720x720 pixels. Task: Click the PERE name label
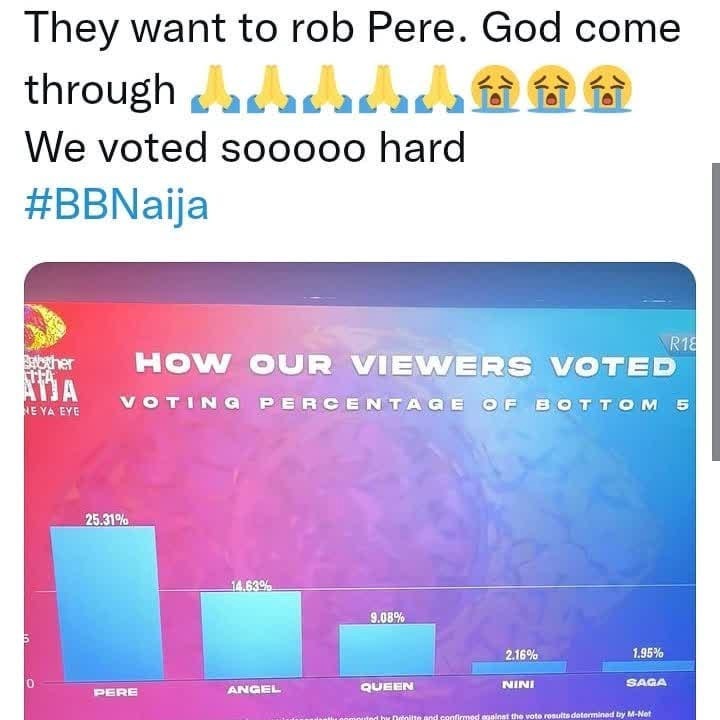coord(115,692)
